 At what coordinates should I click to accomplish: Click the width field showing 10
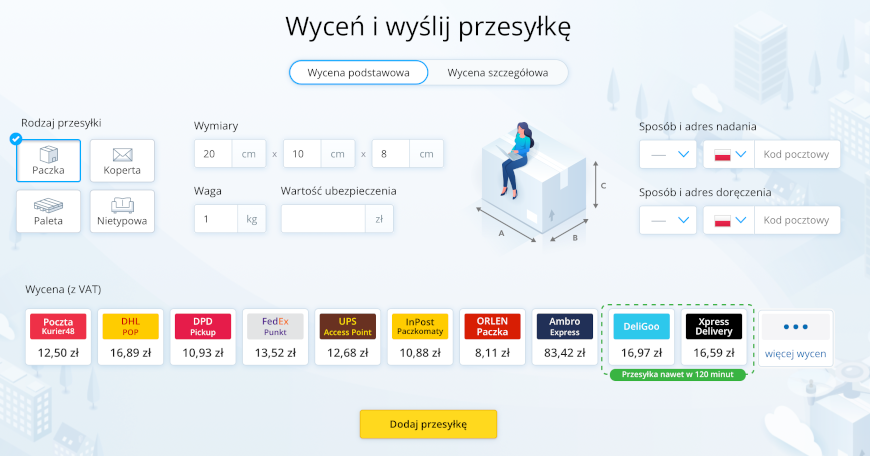302,154
